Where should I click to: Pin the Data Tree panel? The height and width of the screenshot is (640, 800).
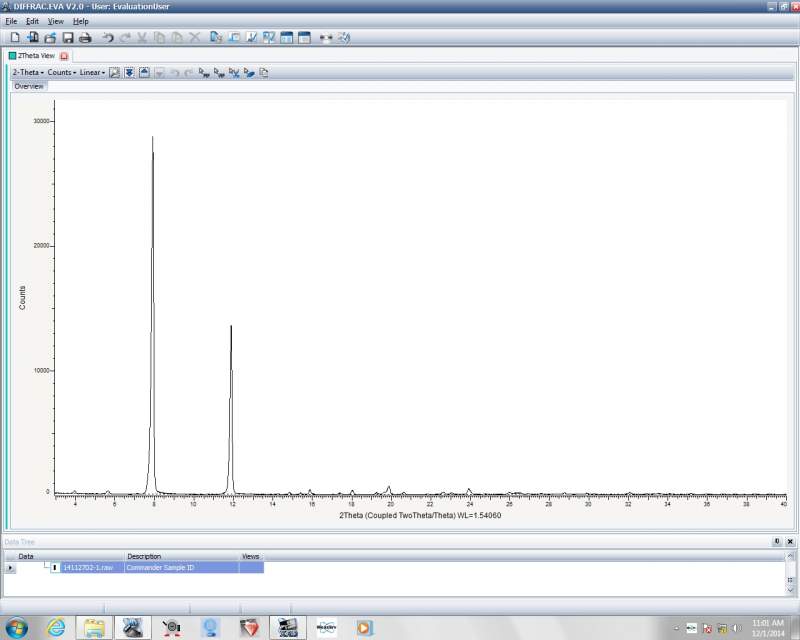pyautogui.click(x=777, y=541)
